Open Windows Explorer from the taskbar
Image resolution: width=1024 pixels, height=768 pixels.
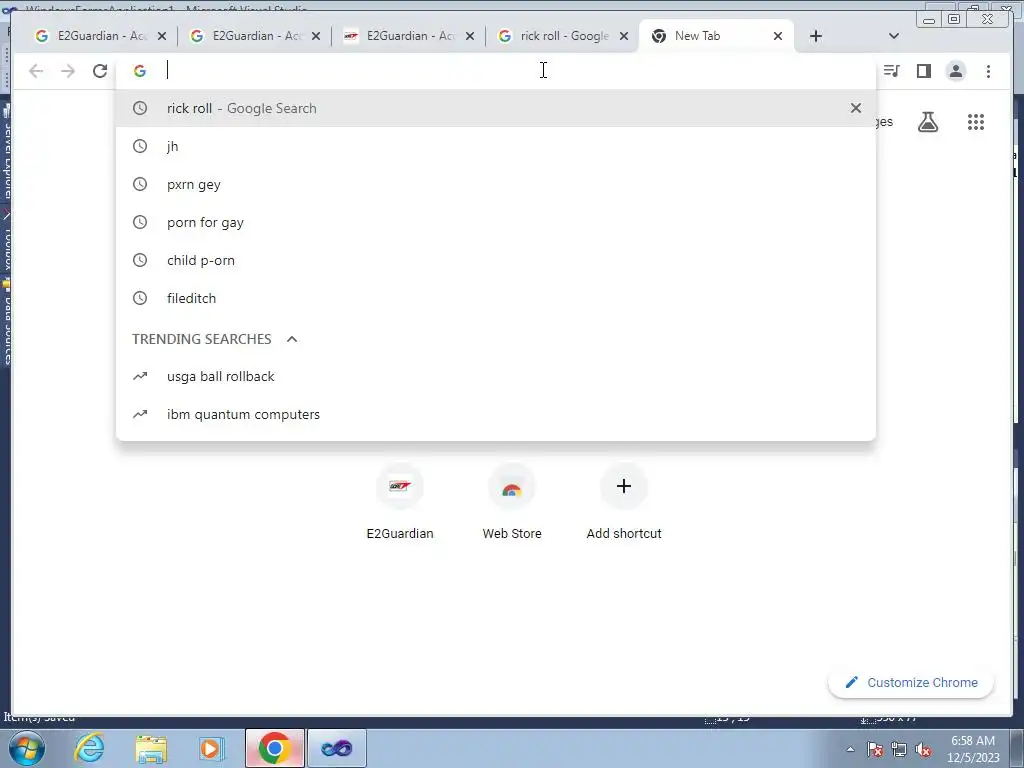click(x=152, y=748)
